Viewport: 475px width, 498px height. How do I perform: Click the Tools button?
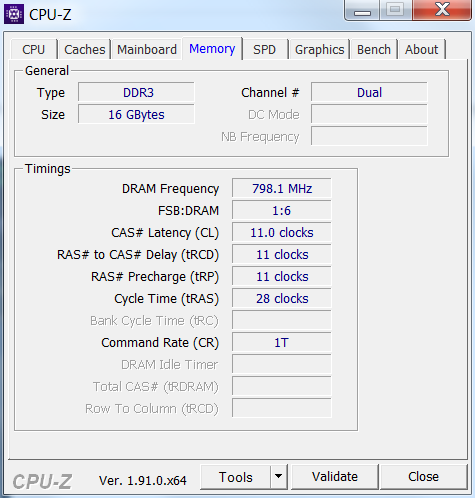235,477
